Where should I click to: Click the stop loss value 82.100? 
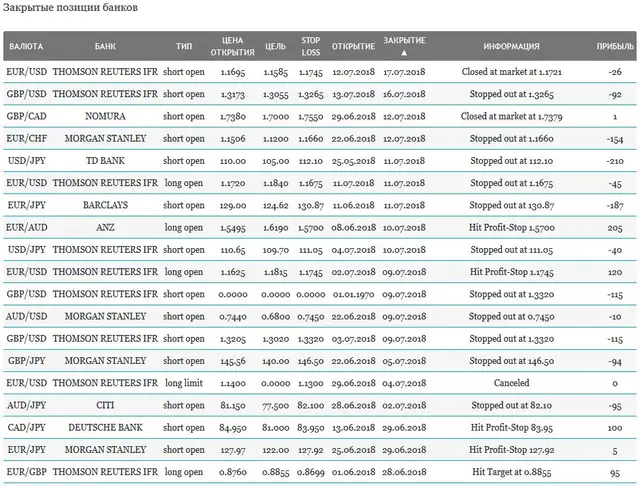311,406
